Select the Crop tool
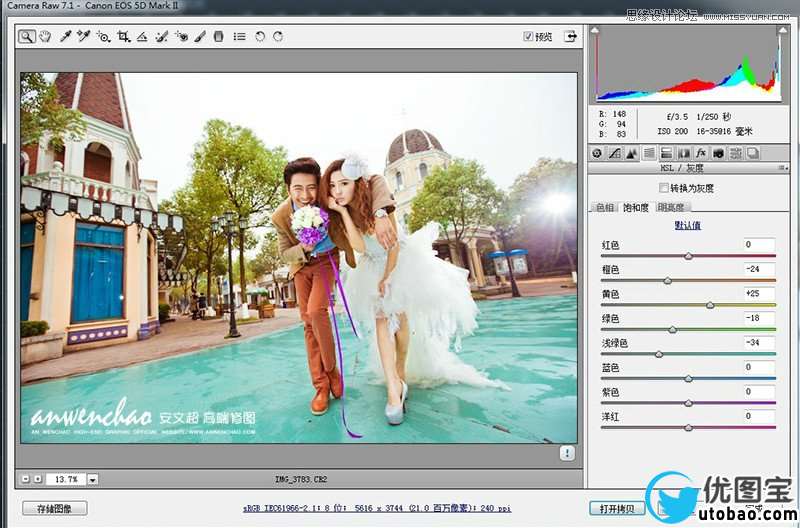This screenshot has width=800, height=528. 123,36
